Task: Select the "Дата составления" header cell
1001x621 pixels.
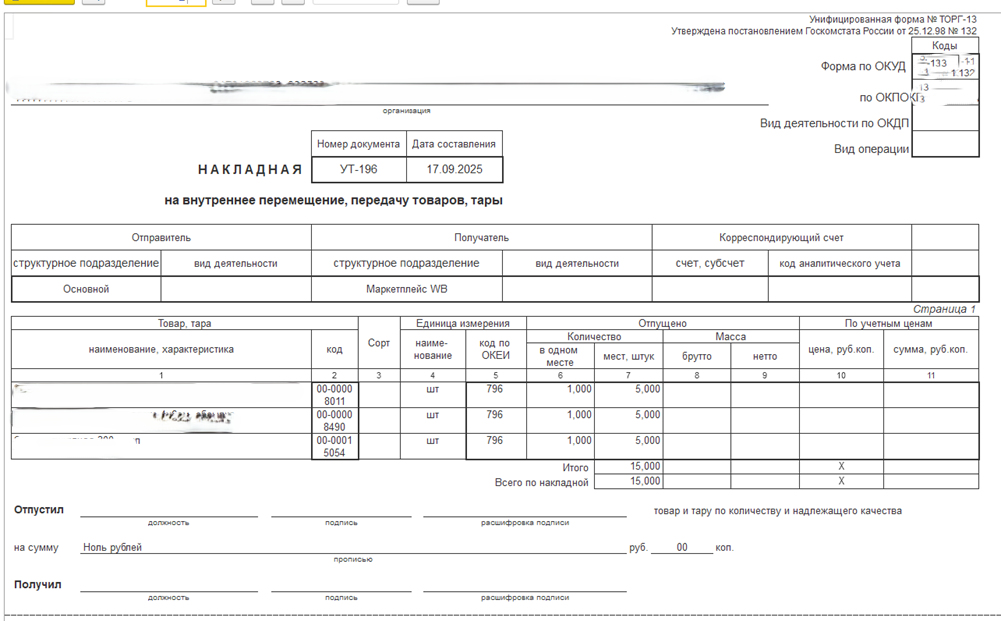Action: 454,144
